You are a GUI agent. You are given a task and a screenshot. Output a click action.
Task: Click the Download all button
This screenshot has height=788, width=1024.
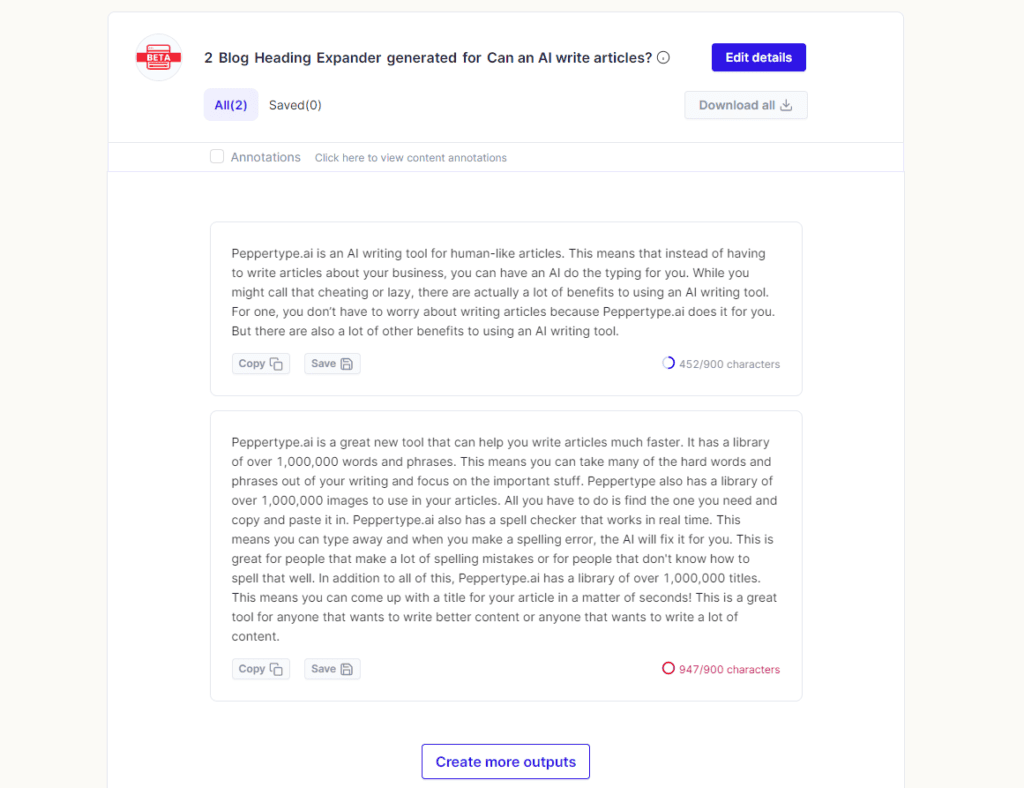point(746,105)
